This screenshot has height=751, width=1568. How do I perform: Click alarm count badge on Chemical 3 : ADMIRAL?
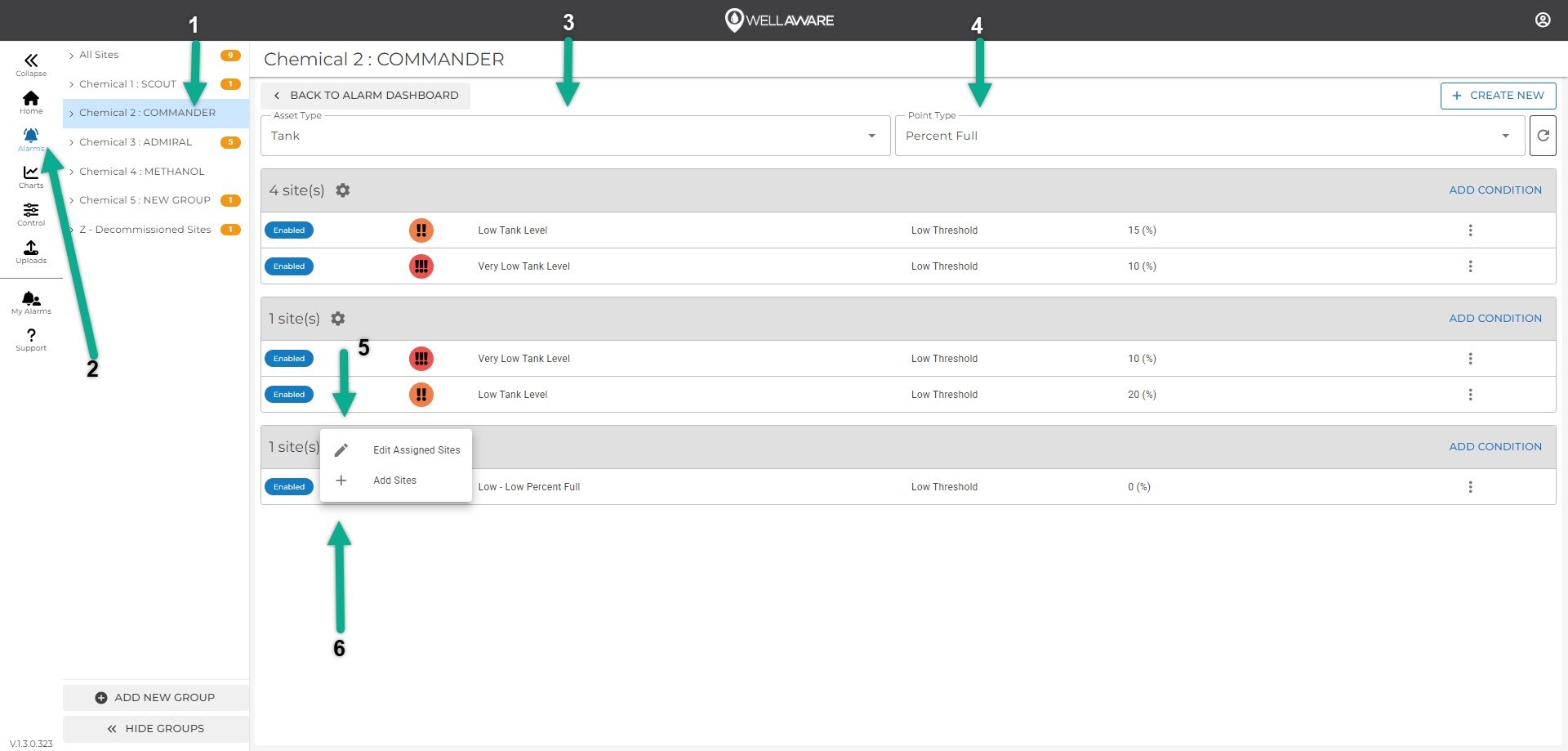[x=230, y=142]
